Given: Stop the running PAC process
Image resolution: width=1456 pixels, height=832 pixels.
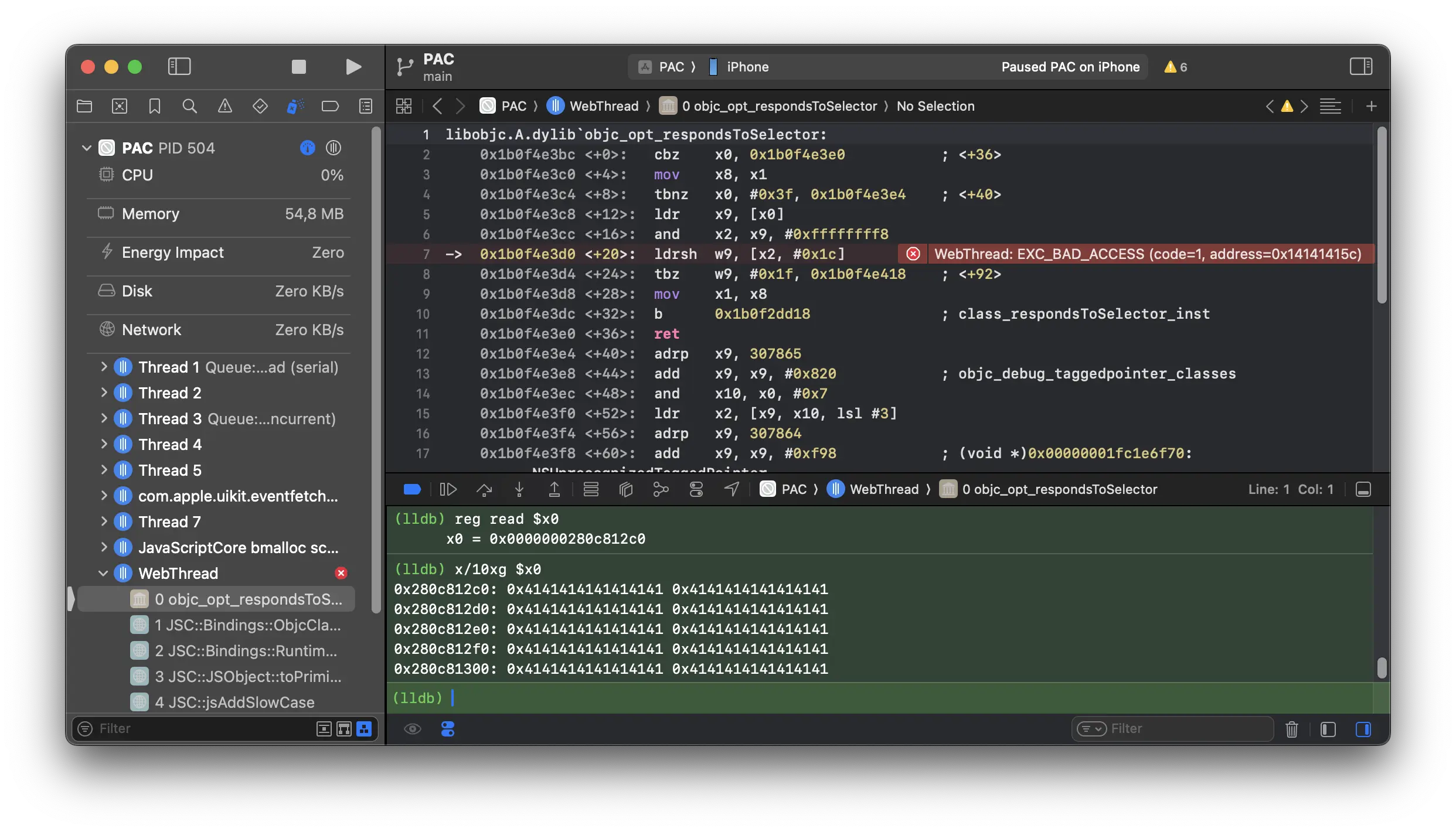Looking at the screenshot, I should tap(299, 67).
